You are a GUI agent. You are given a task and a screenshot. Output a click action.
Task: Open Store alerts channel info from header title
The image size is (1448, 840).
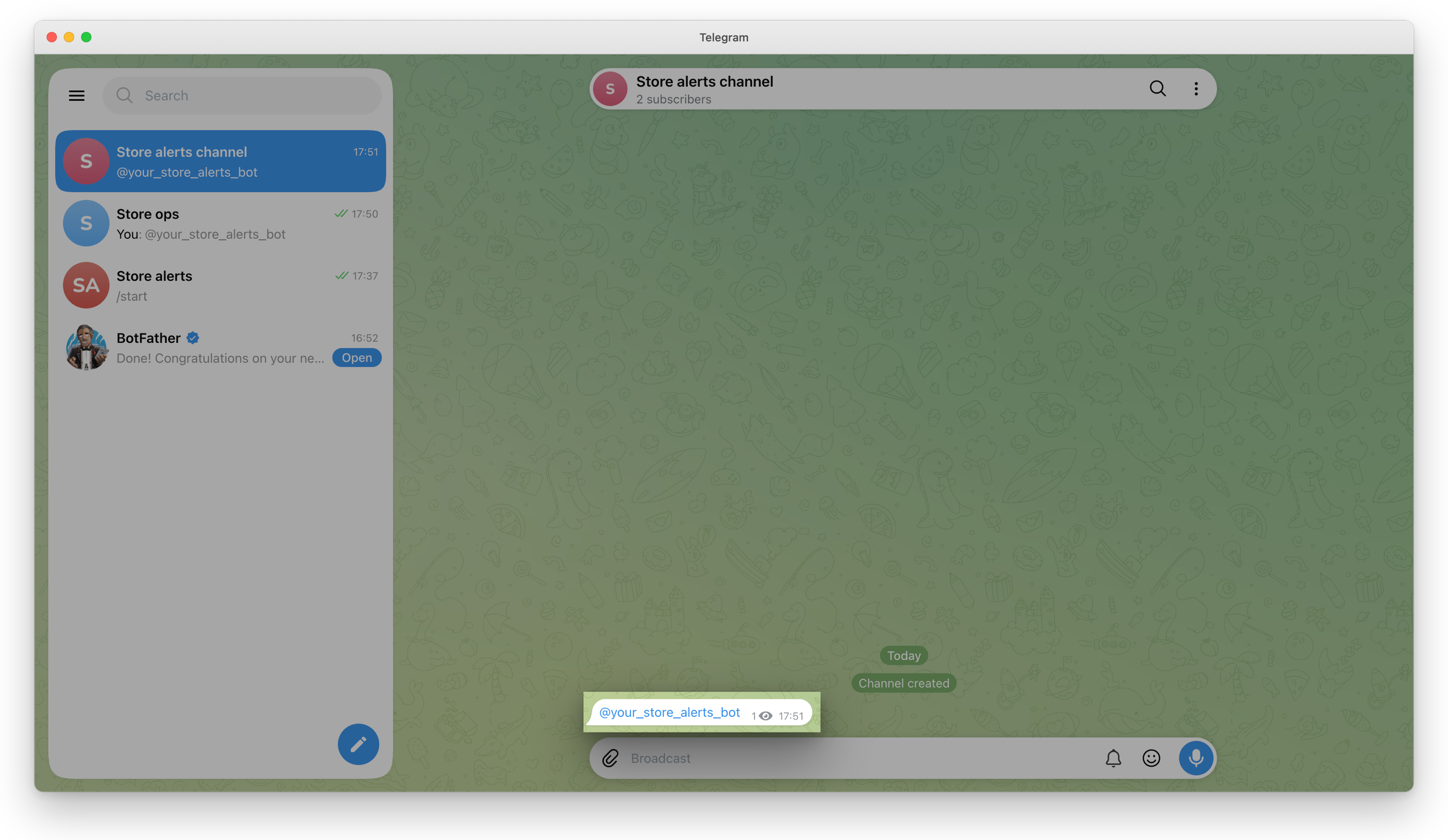pyautogui.click(x=704, y=82)
